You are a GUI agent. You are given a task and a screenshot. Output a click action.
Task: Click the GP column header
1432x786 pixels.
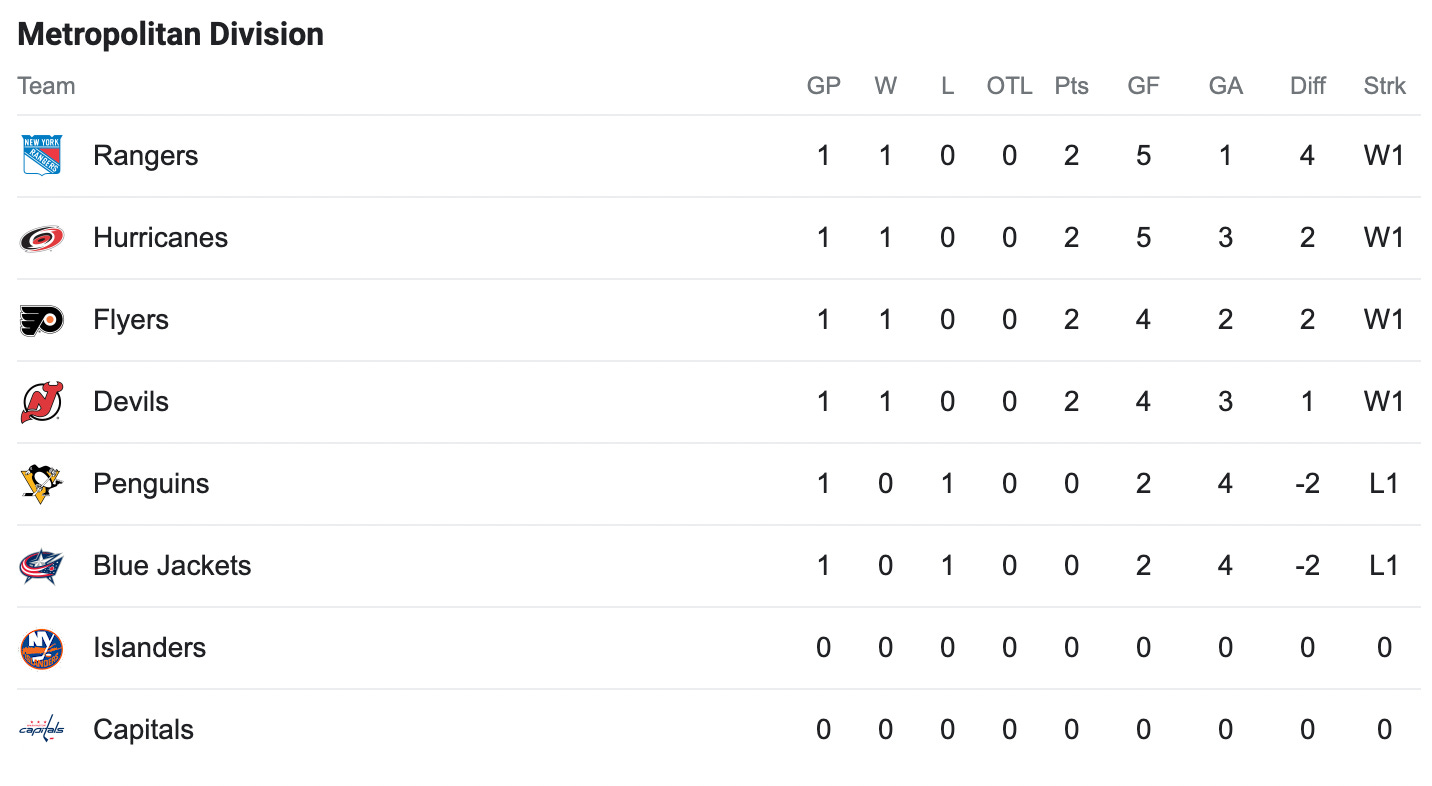tap(824, 86)
